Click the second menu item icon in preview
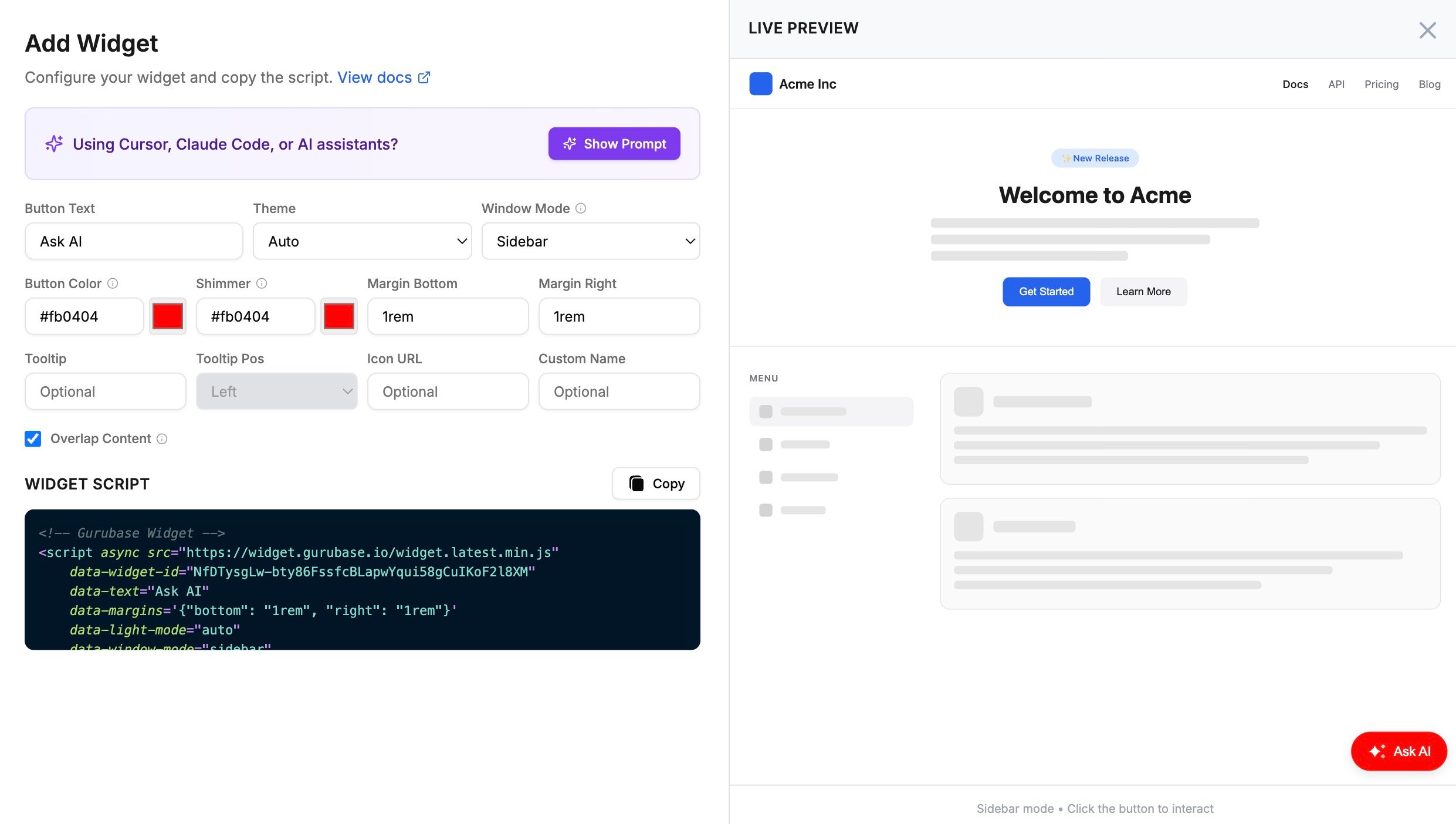 [x=766, y=444]
